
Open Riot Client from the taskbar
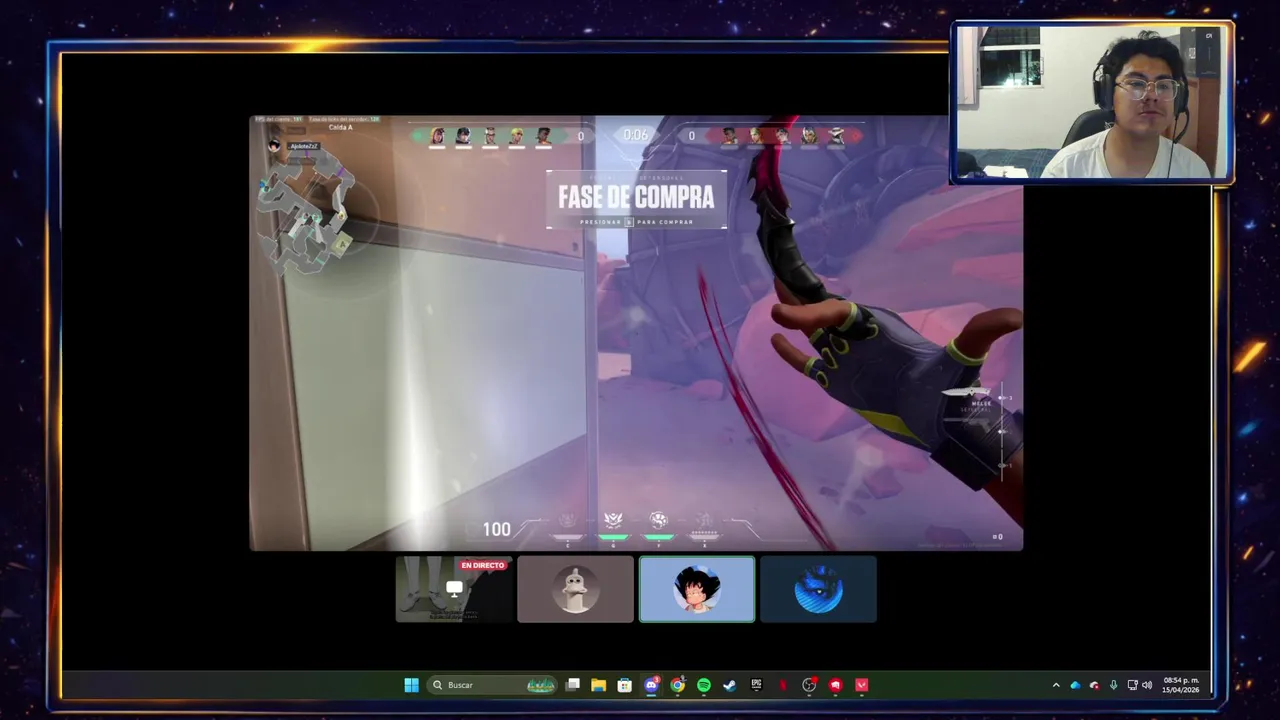tap(835, 685)
